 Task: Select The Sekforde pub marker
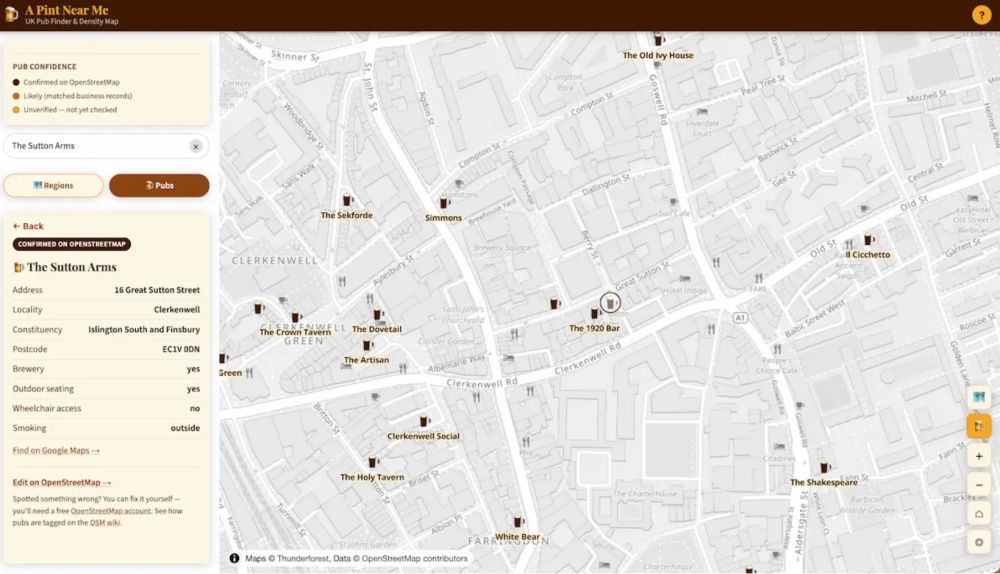coord(347,200)
